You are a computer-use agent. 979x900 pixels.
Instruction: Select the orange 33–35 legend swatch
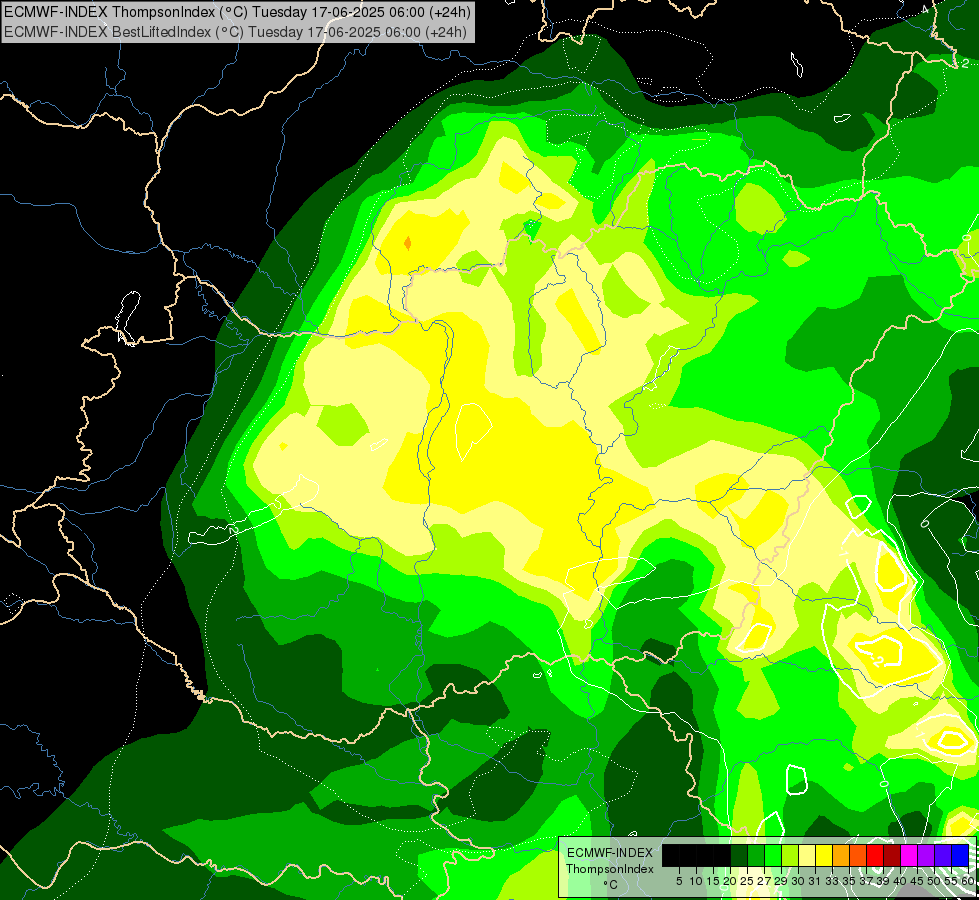click(x=841, y=856)
